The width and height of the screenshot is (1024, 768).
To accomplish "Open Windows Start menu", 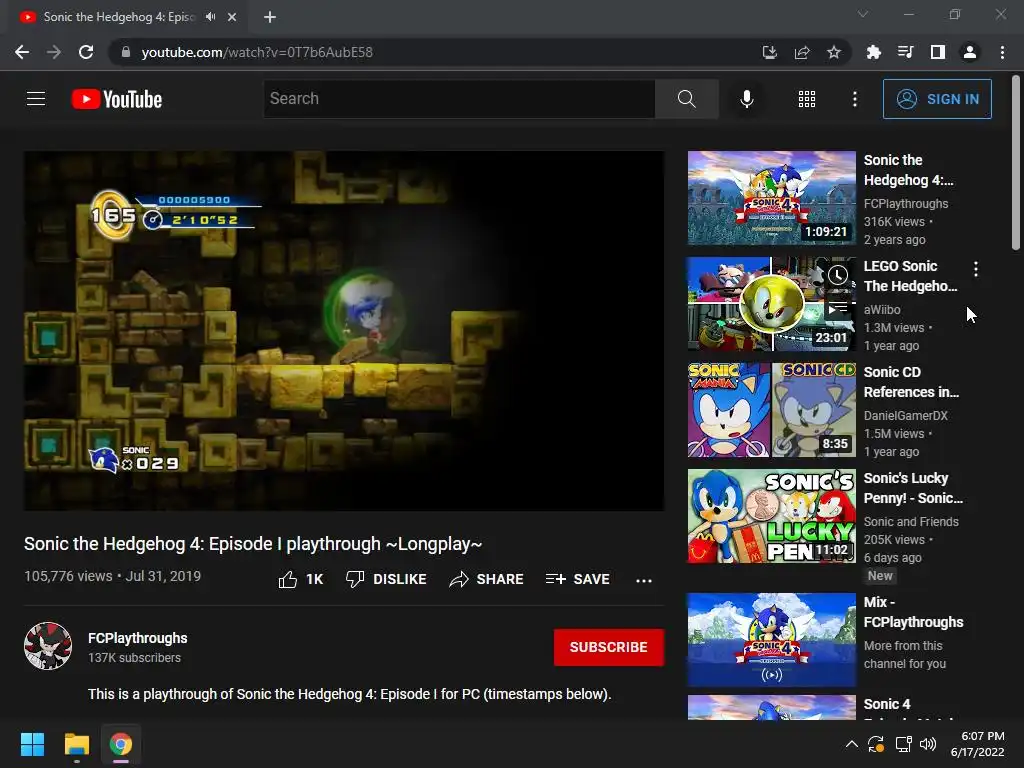I will pos(32,744).
